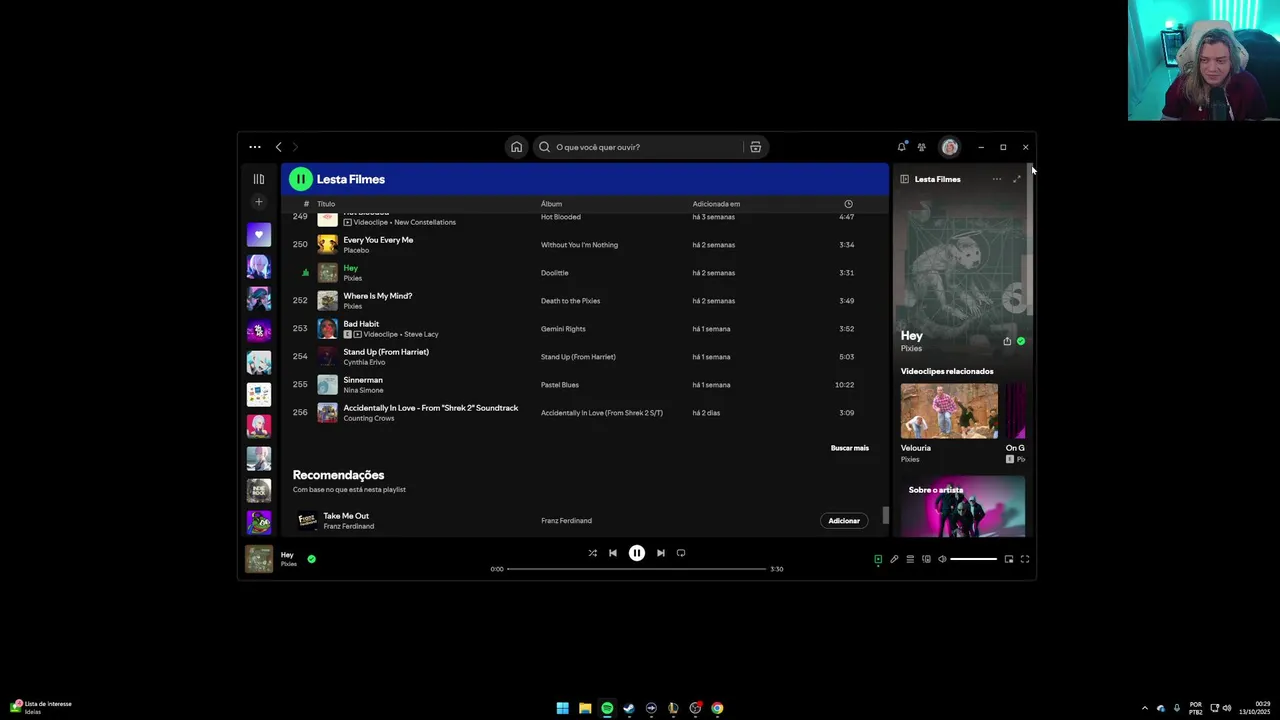
Task: Toggle saved checkmark in bottom player bar
Action: pos(311,559)
